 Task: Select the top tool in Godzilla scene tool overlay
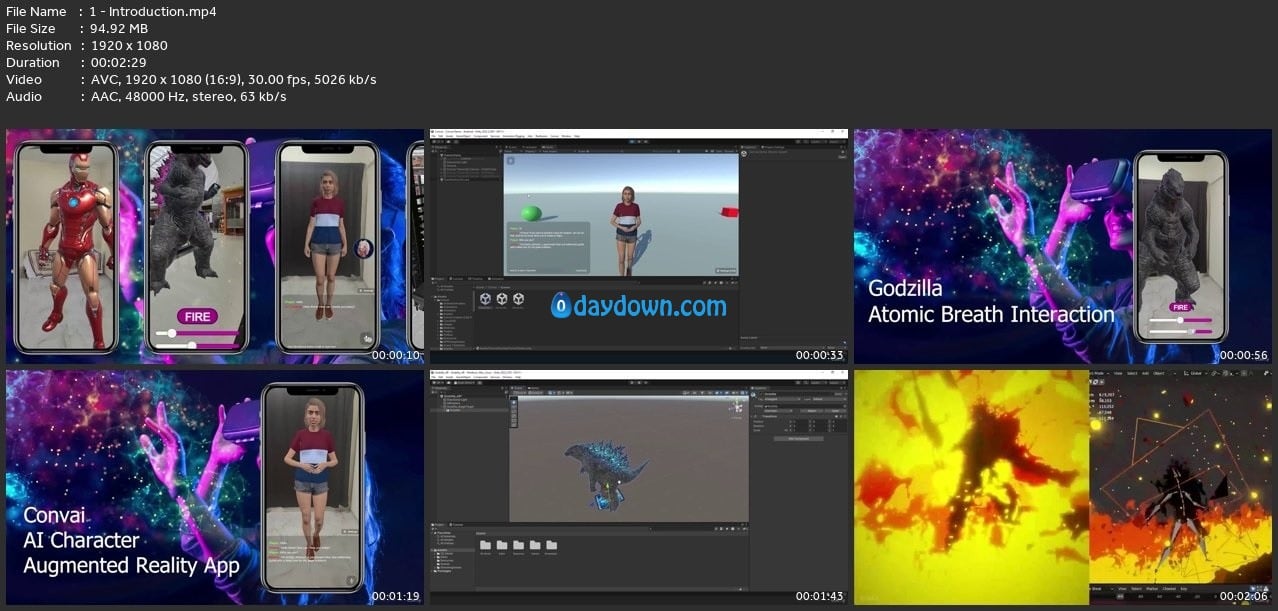click(514, 402)
